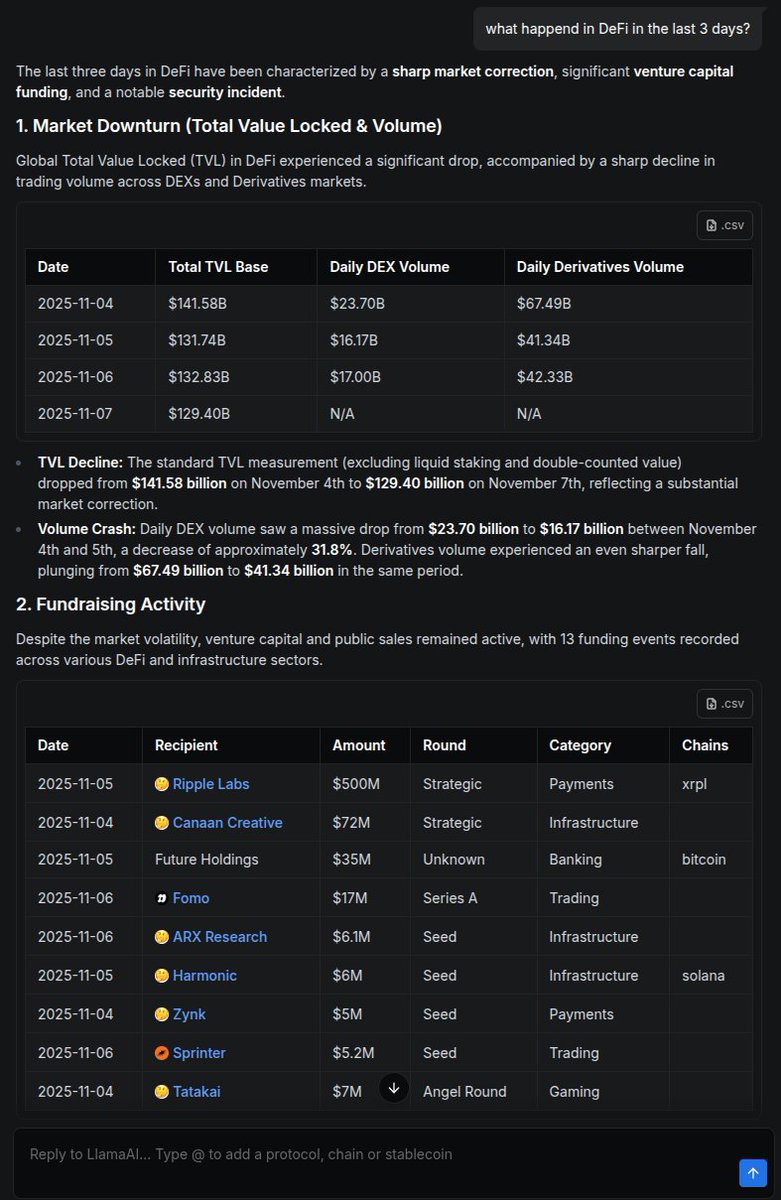Click the Canaan Creative logo icon

click(x=161, y=822)
